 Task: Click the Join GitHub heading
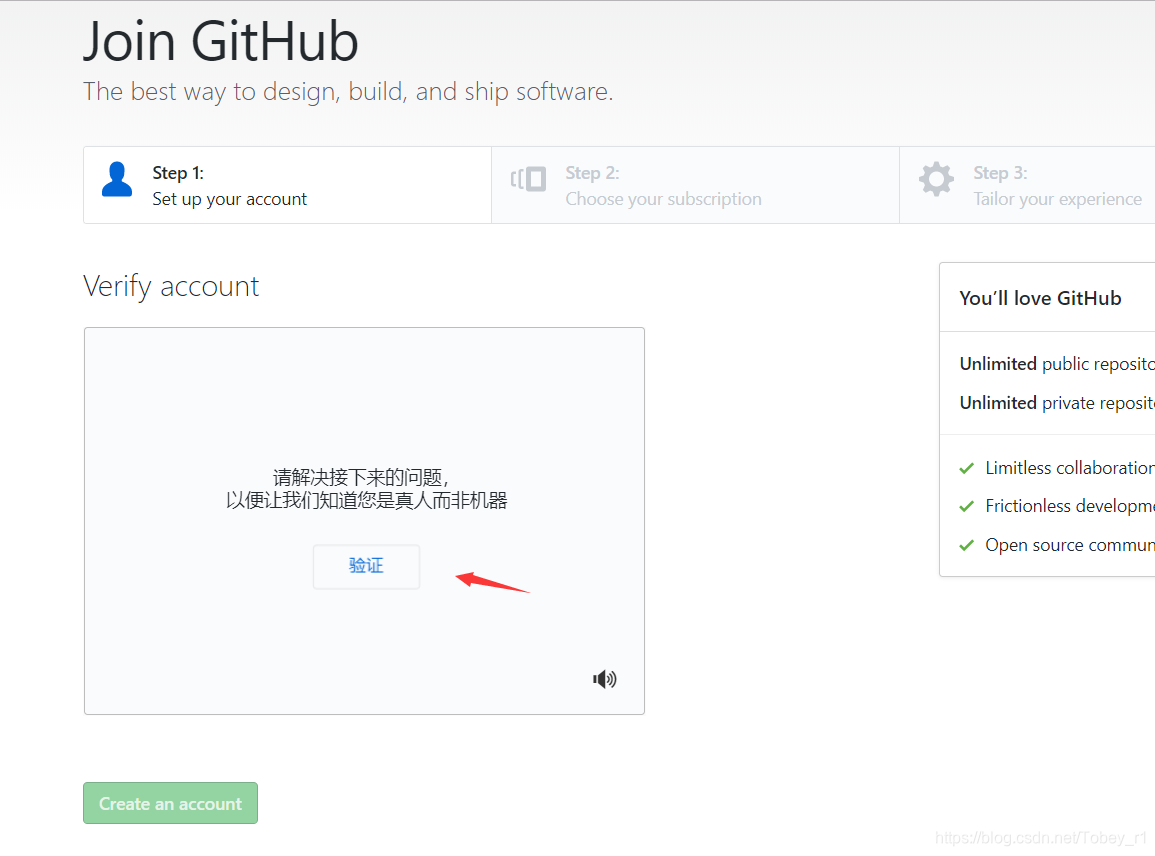click(220, 41)
